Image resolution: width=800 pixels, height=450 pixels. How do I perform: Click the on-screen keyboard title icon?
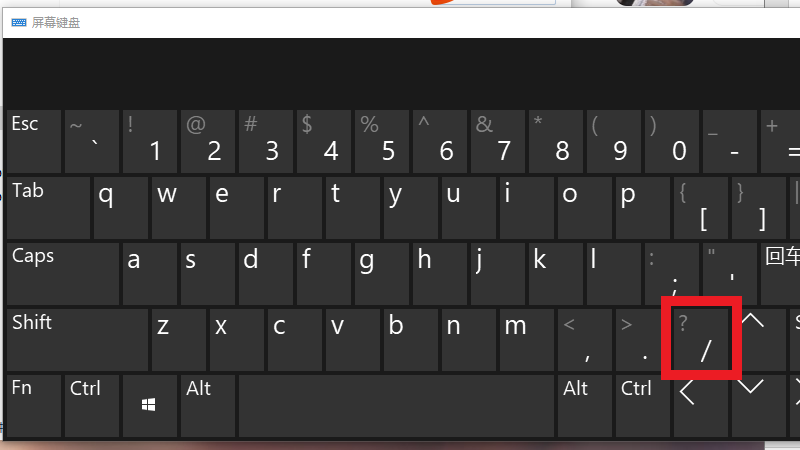coord(19,22)
